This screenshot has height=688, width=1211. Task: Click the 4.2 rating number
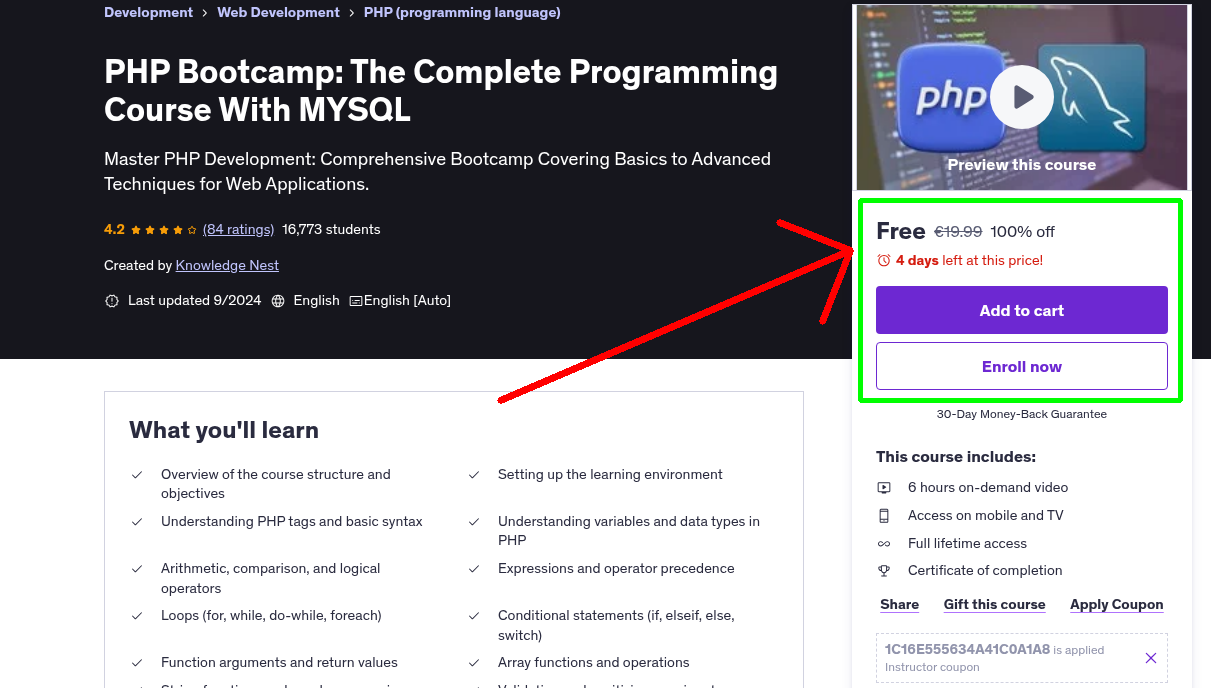pos(114,229)
